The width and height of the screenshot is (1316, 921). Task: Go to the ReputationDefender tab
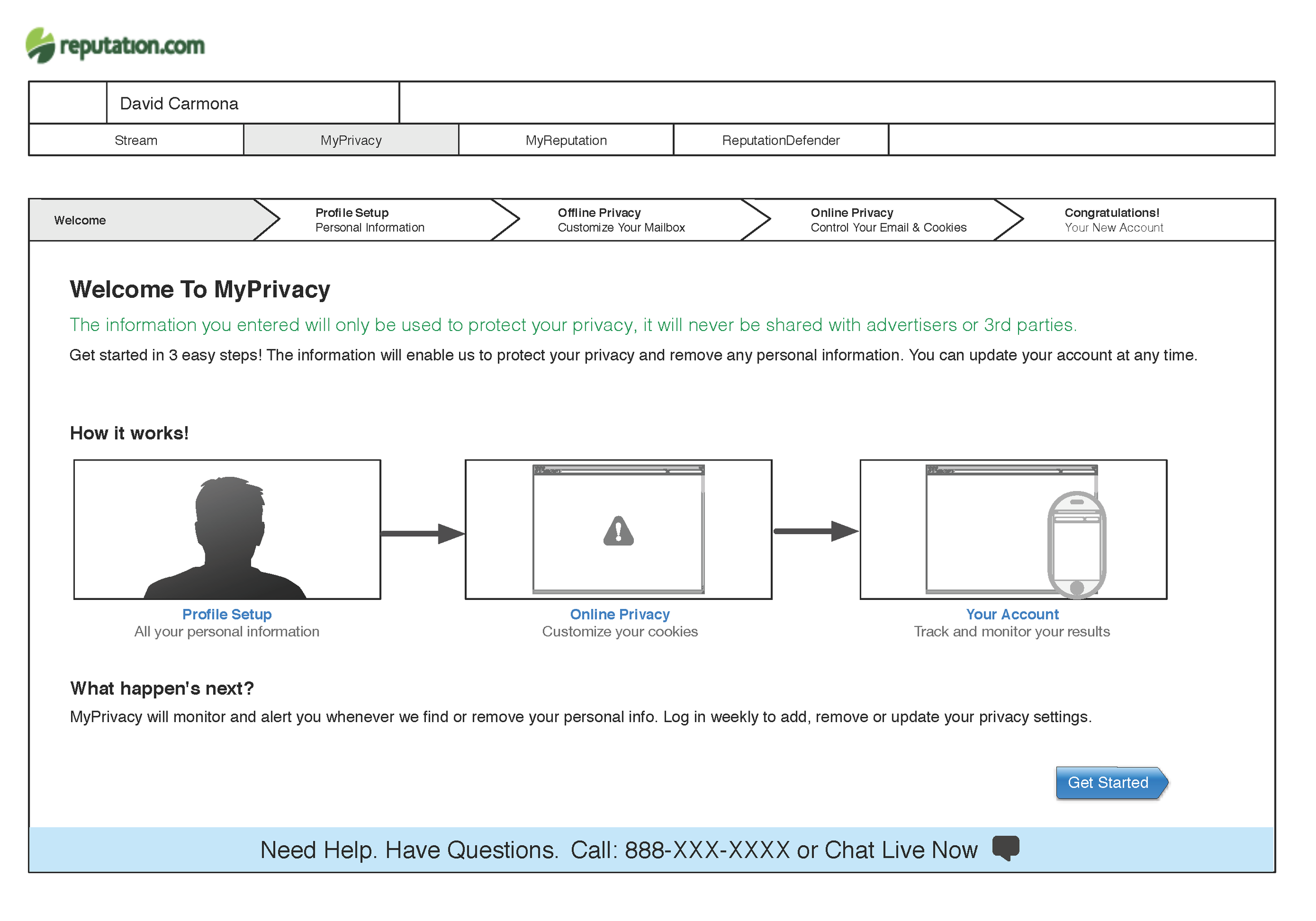point(781,140)
